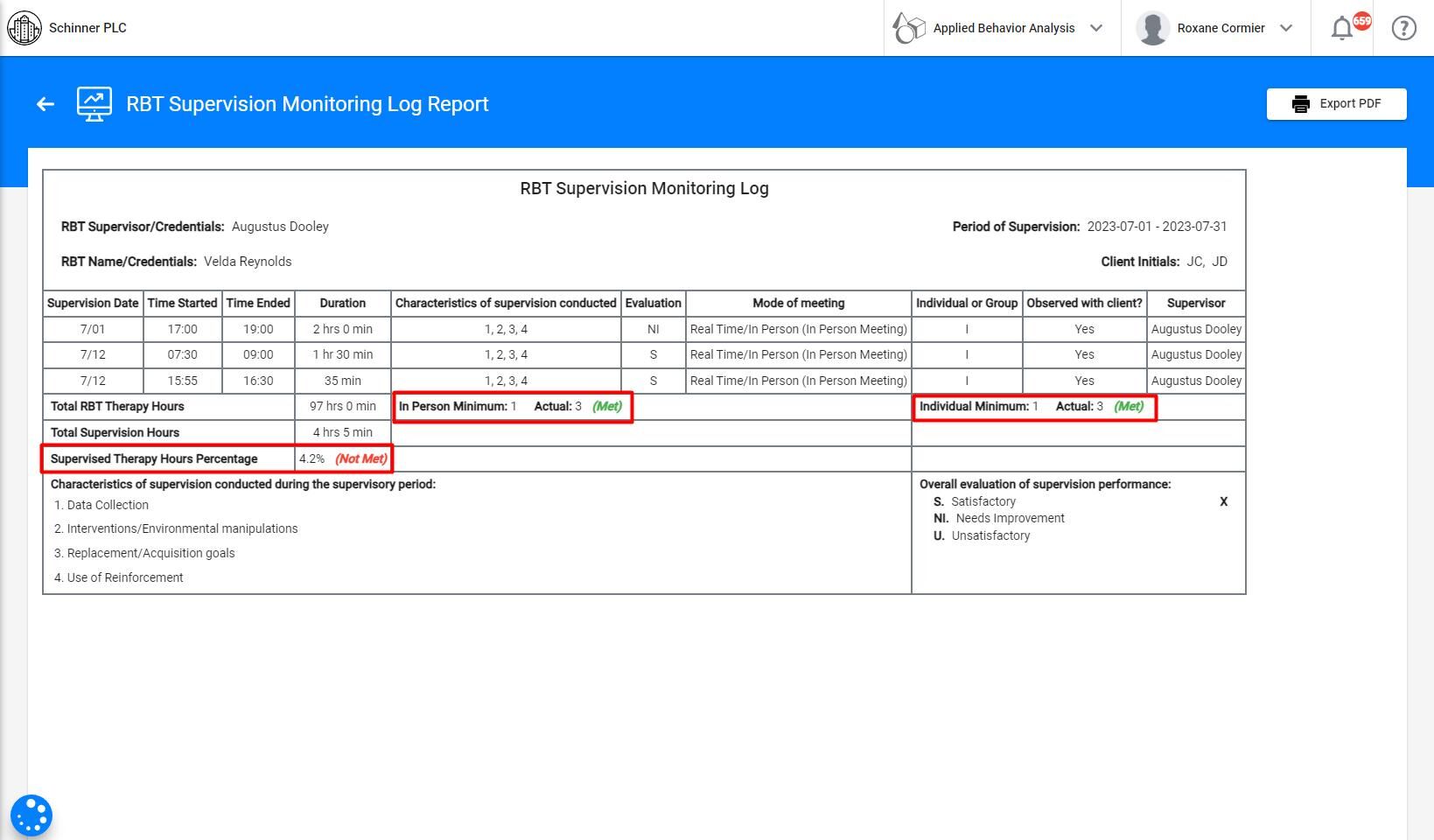Click the Schinner PLC company name
1434x840 pixels.
tap(87, 28)
